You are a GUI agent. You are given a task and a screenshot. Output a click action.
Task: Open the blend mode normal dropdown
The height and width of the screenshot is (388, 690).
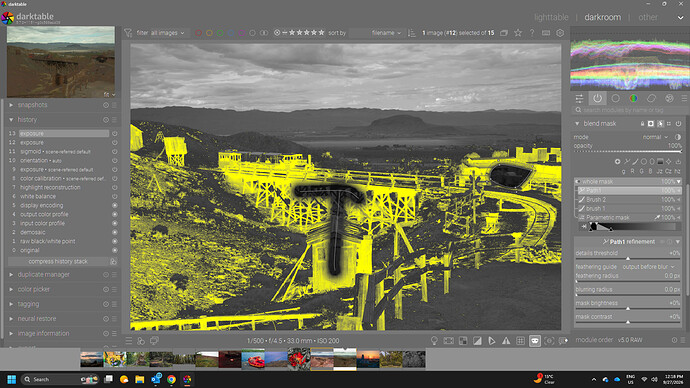click(x=655, y=137)
